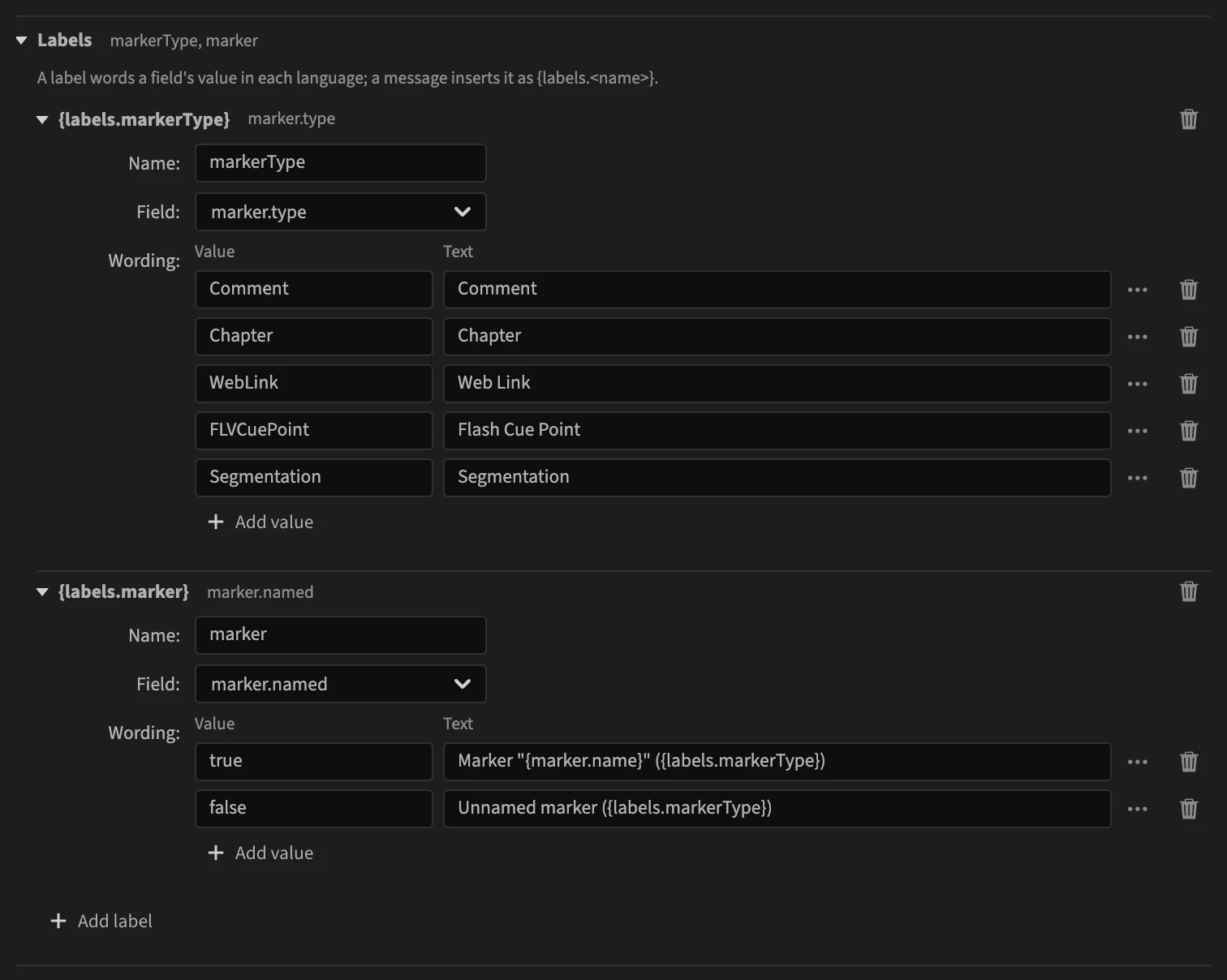Edit the Chapter value field

[314, 337]
